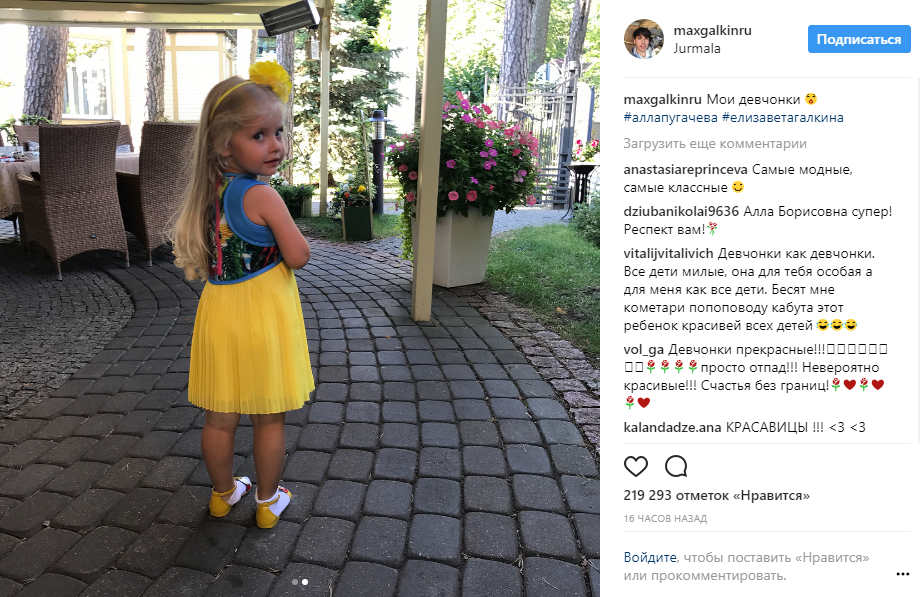920x597 pixels.
Task: Open the Jurmala location link
Action: [696, 48]
